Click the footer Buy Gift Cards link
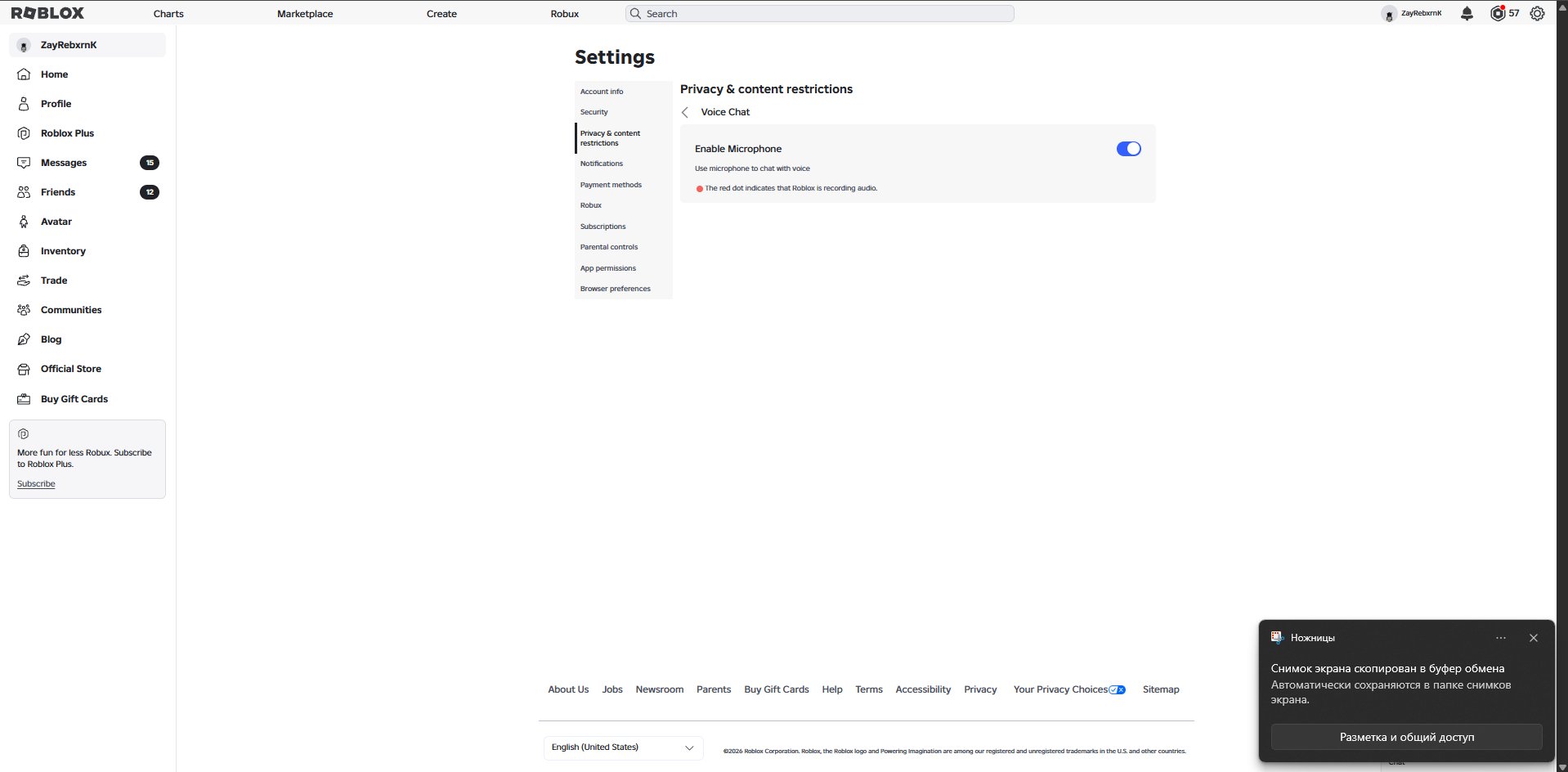Viewport: 1568px width, 772px height. click(777, 689)
